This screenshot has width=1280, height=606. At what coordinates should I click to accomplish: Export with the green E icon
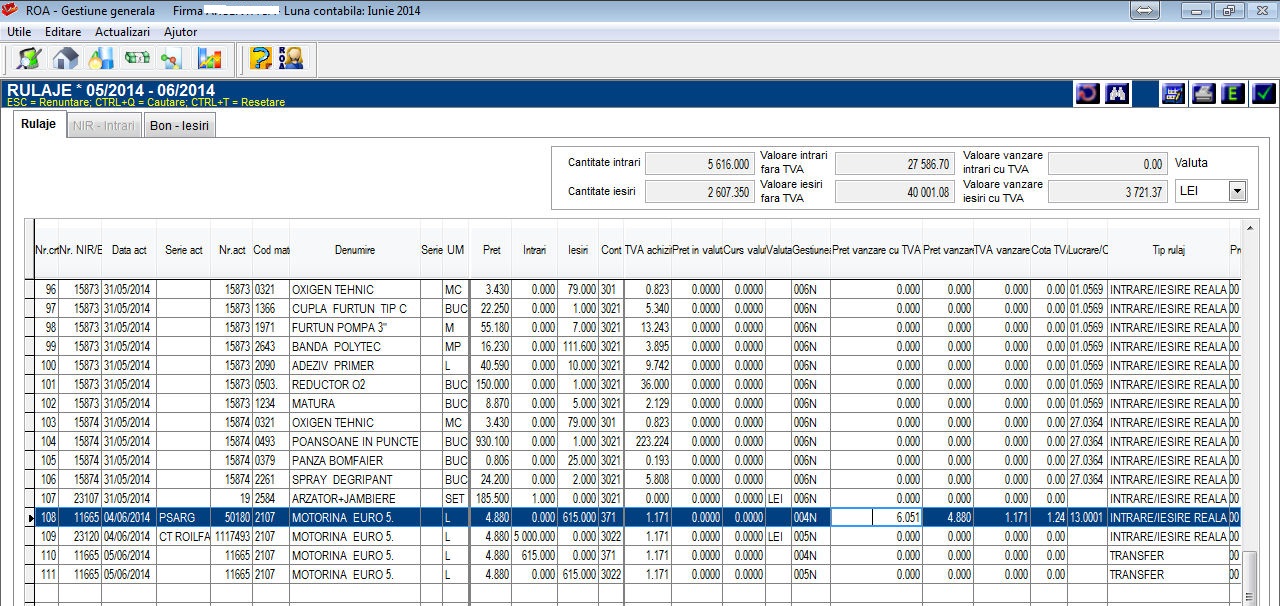click(x=1234, y=93)
